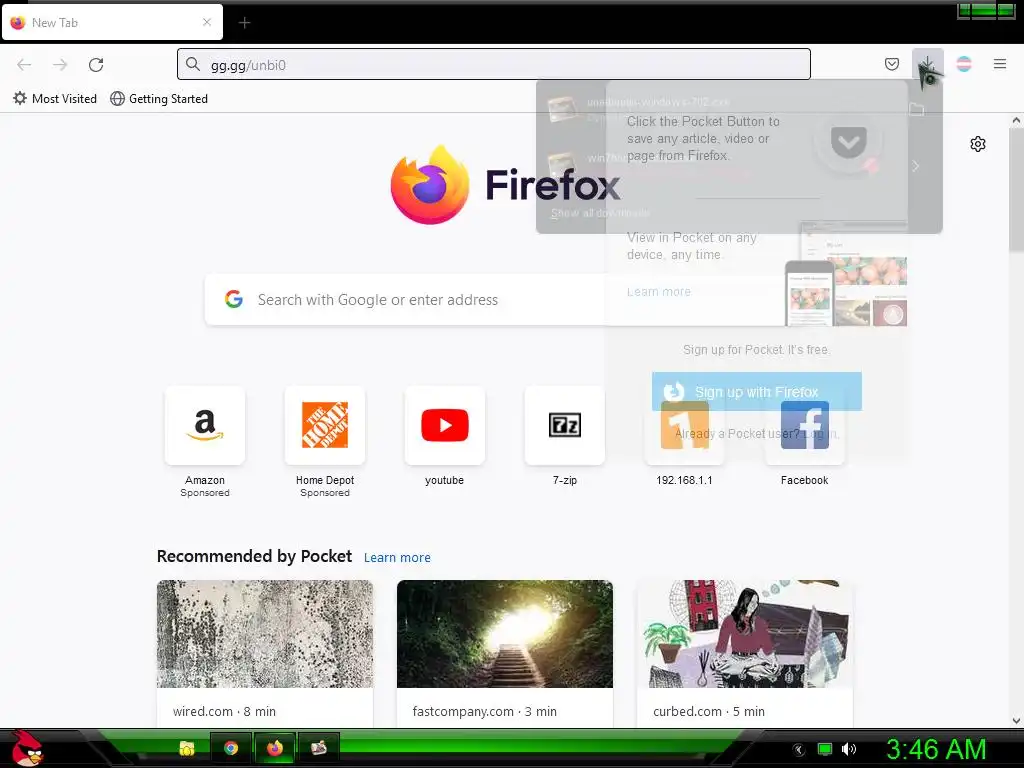Click the Firefox taskbar icon
The width and height of the screenshot is (1024, 768).
pyautogui.click(x=275, y=748)
